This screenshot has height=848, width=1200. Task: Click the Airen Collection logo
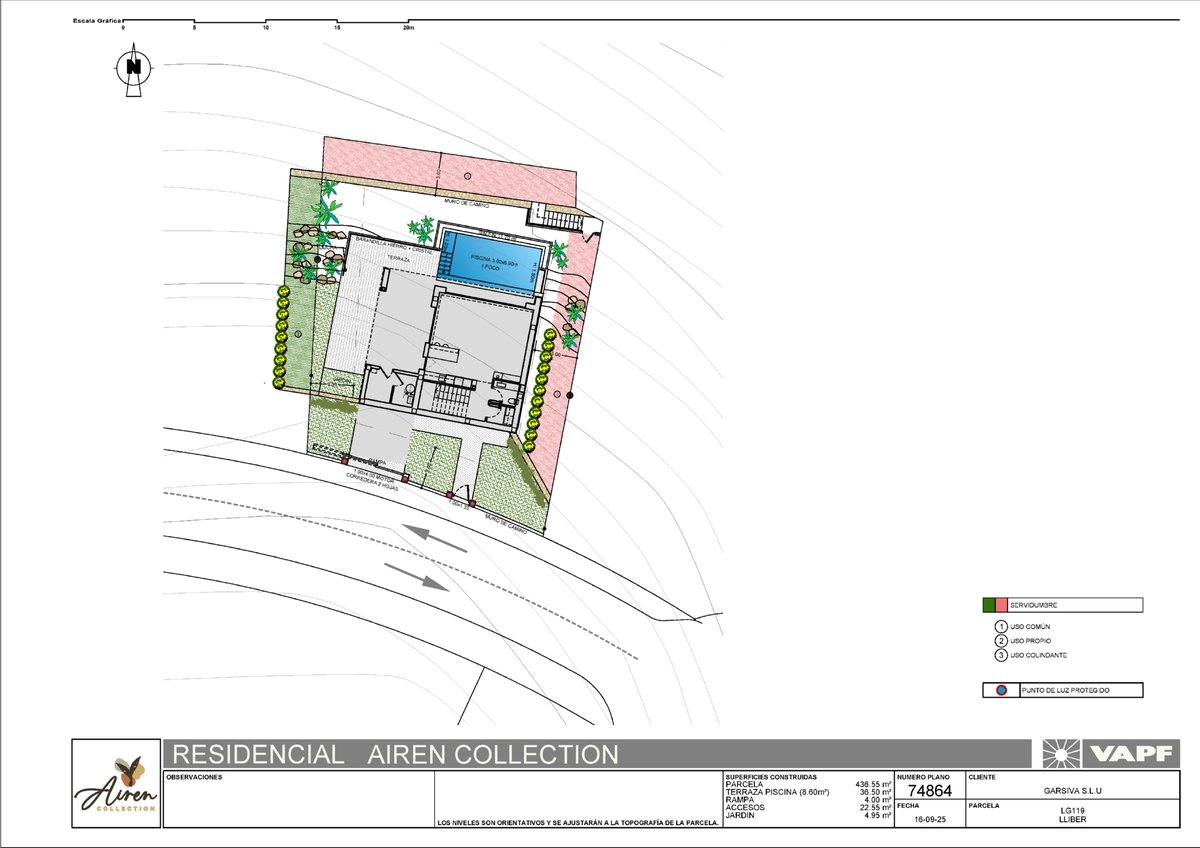click(116, 783)
